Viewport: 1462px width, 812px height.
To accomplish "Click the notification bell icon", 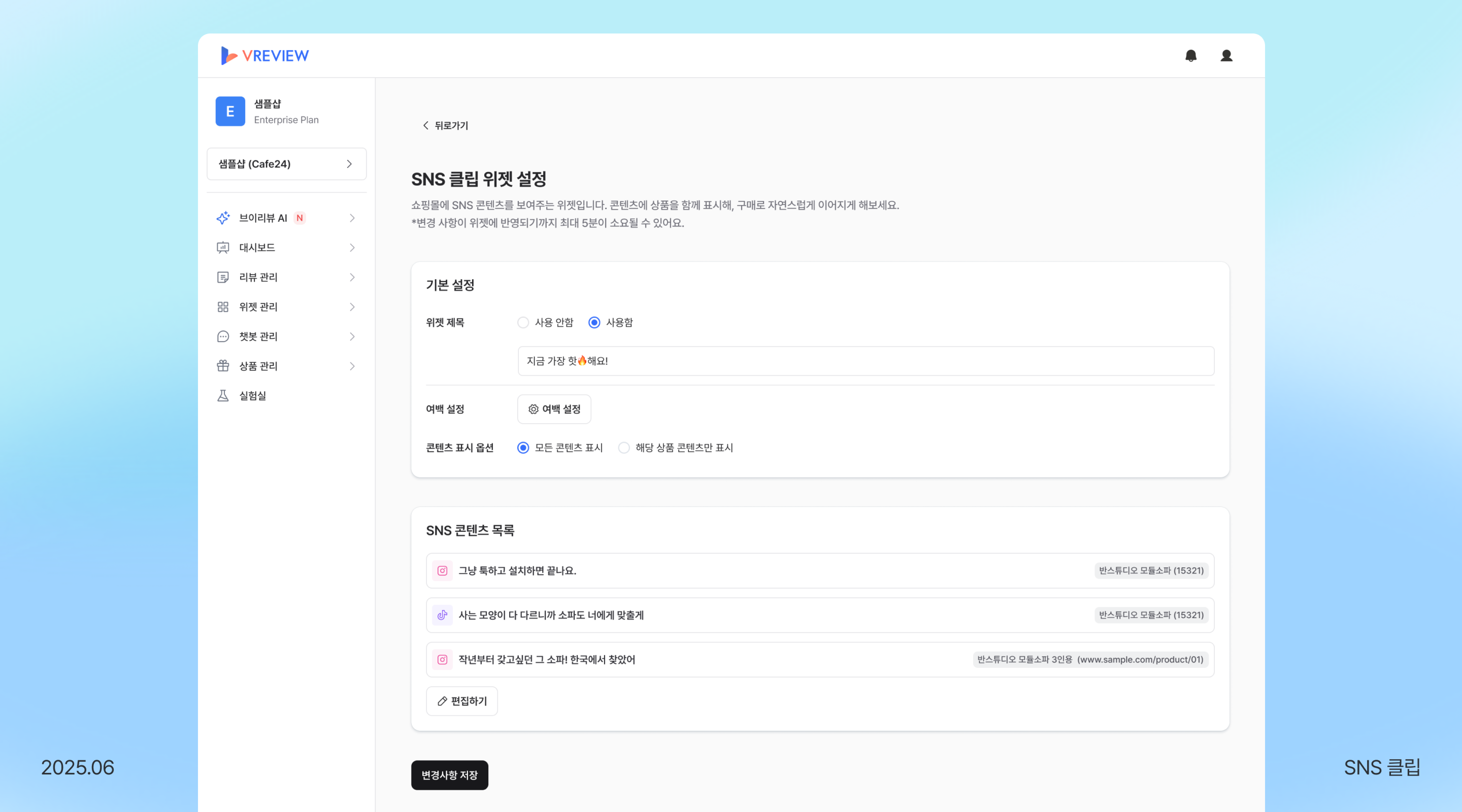I will pyautogui.click(x=1191, y=56).
